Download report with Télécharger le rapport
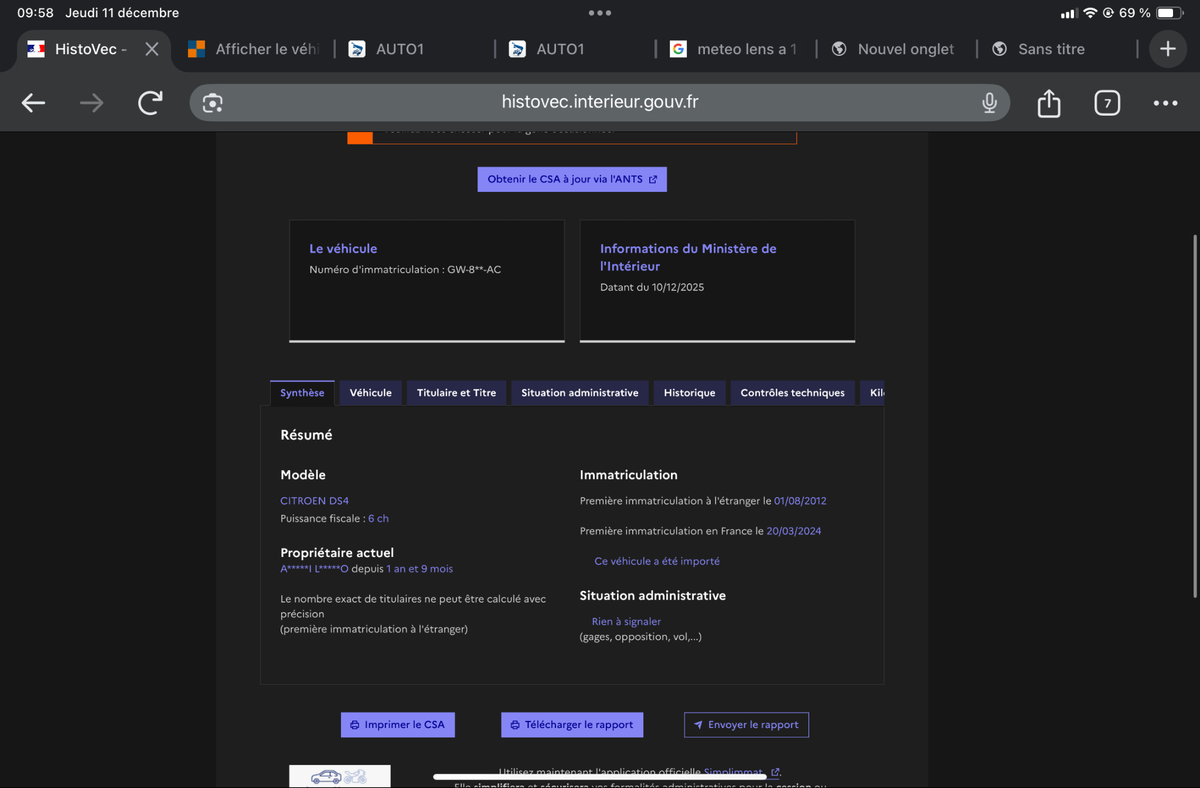Screen dimensions: 1200x788 pyautogui.click(x=571, y=725)
